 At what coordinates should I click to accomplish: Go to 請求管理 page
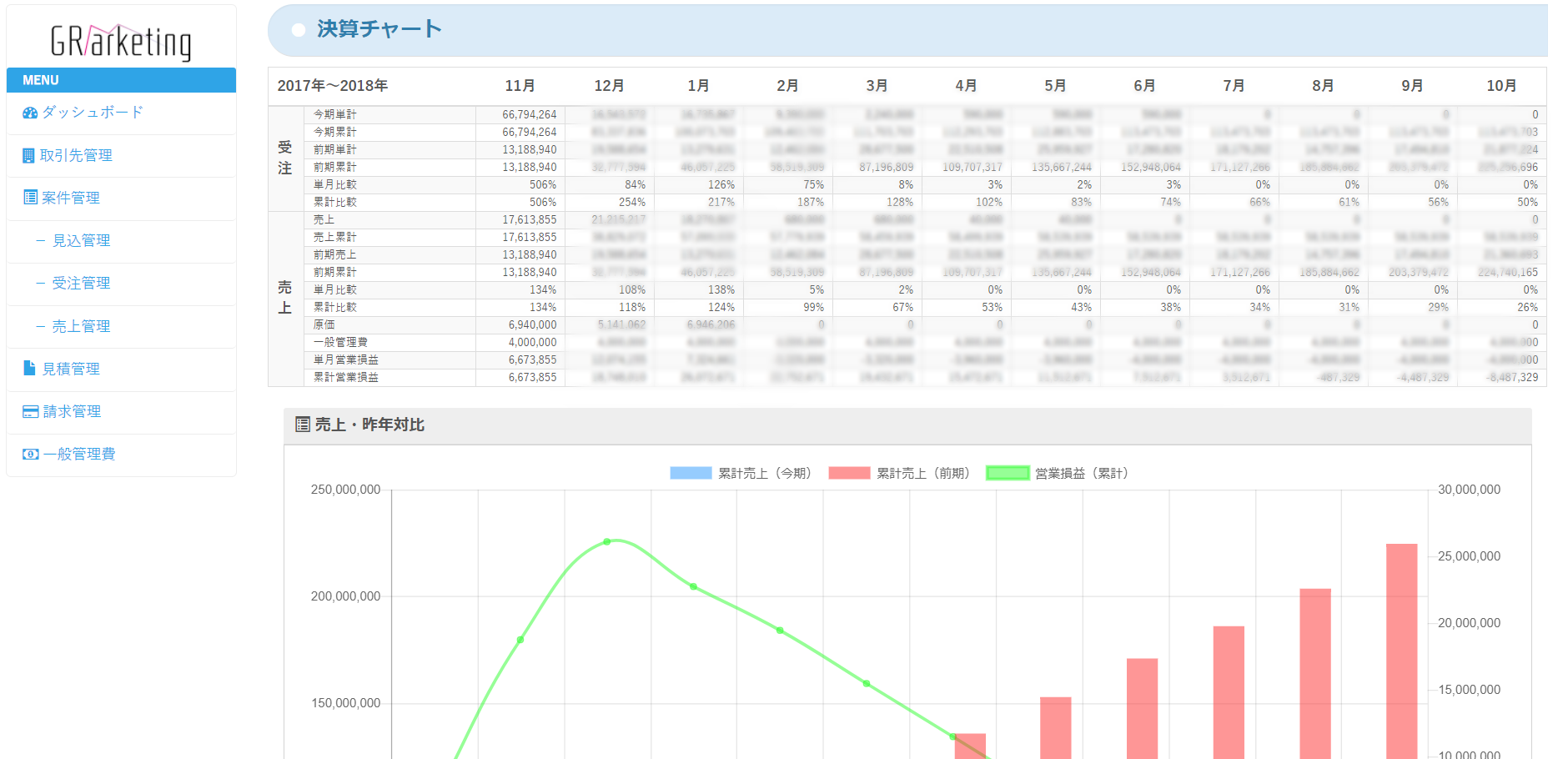point(72,411)
